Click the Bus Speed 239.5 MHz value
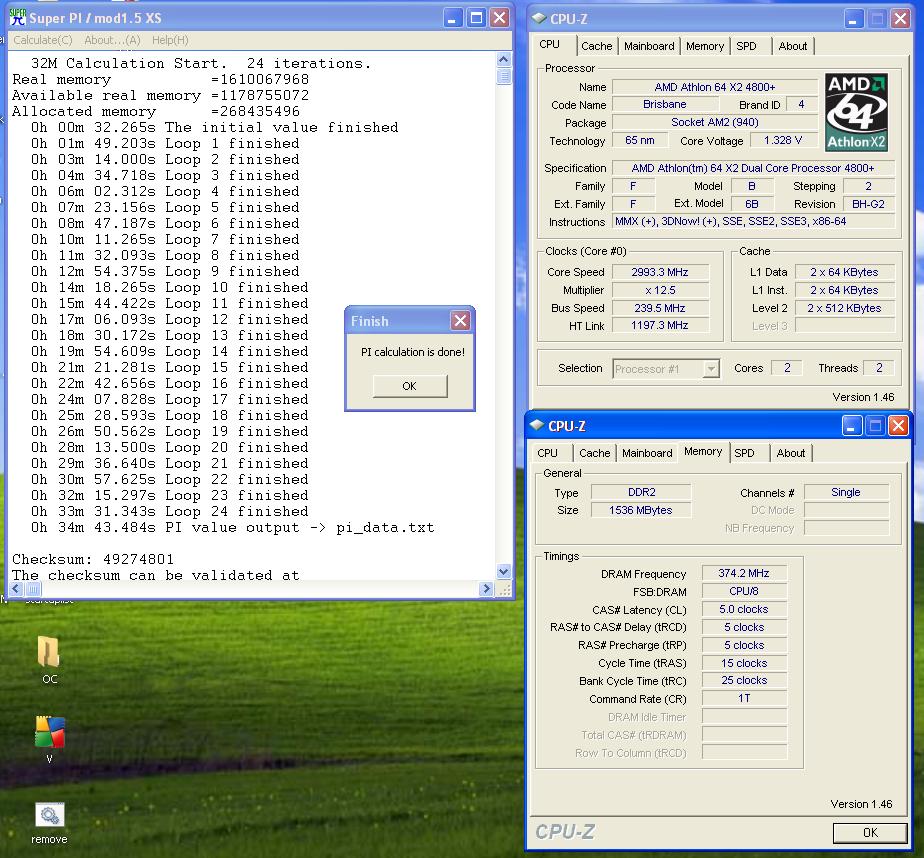The image size is (924, 858). click(x=660, y=308)
